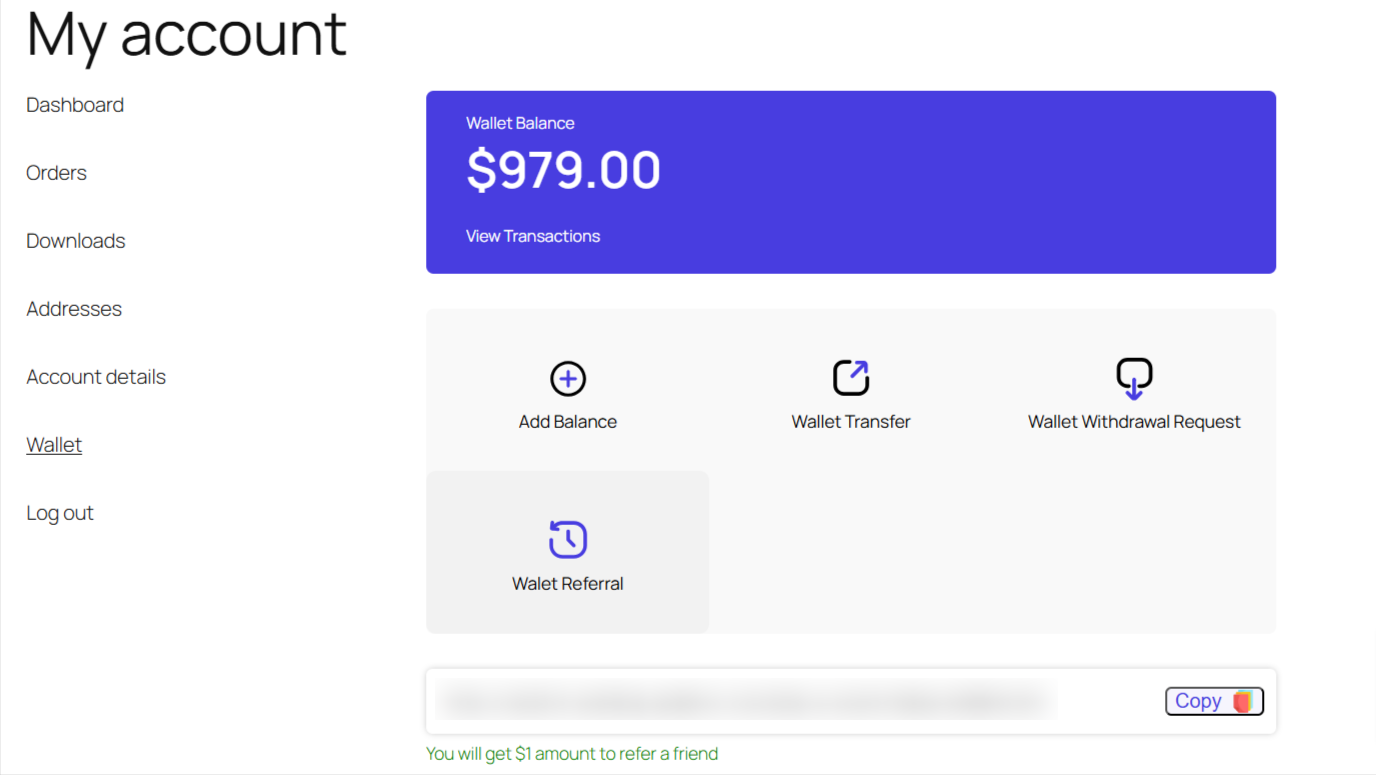Screen dimensions: 1376x775
Task: Select the Wallet menu link
Action: pyautogui.click(x=54, y=445)
